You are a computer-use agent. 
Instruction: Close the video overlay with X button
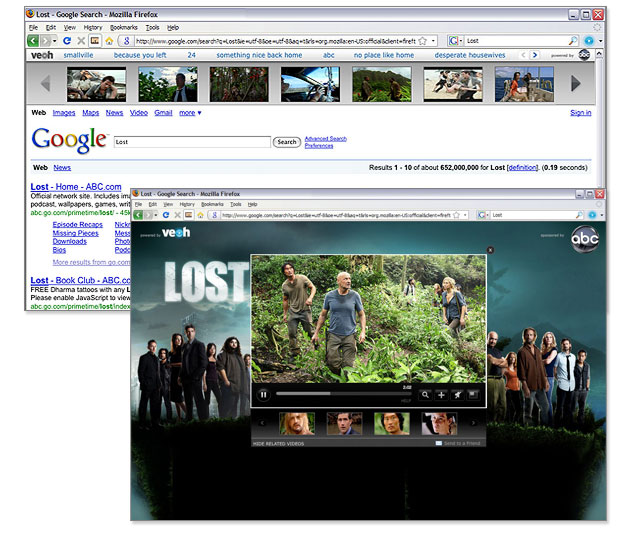tap(490, 250)
